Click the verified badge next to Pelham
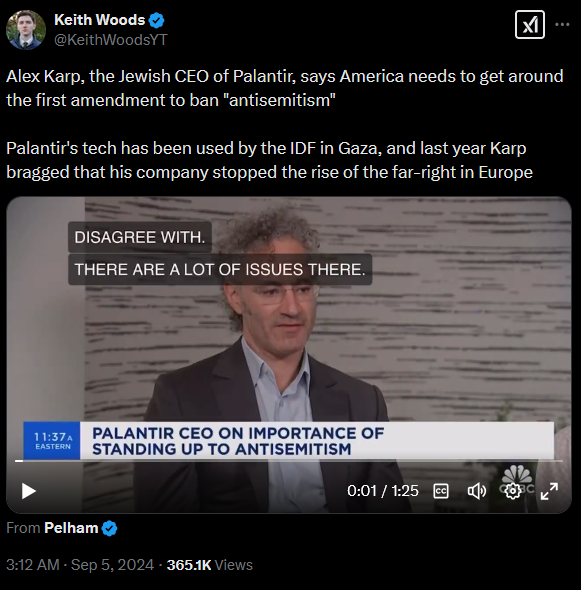This screenshot has width=581, height=590. [x=110, y=528]
